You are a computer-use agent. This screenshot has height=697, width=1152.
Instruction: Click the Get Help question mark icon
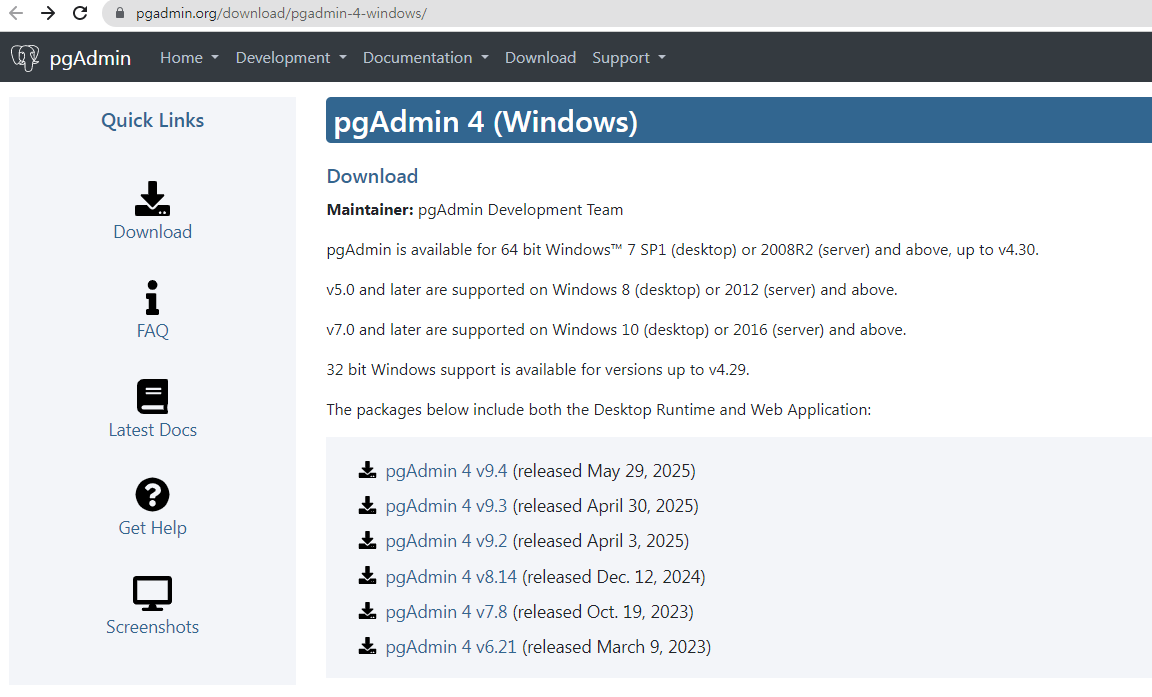(152, 494)
